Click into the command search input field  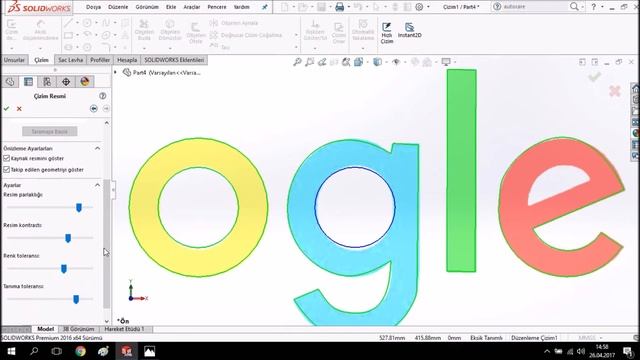535,7
